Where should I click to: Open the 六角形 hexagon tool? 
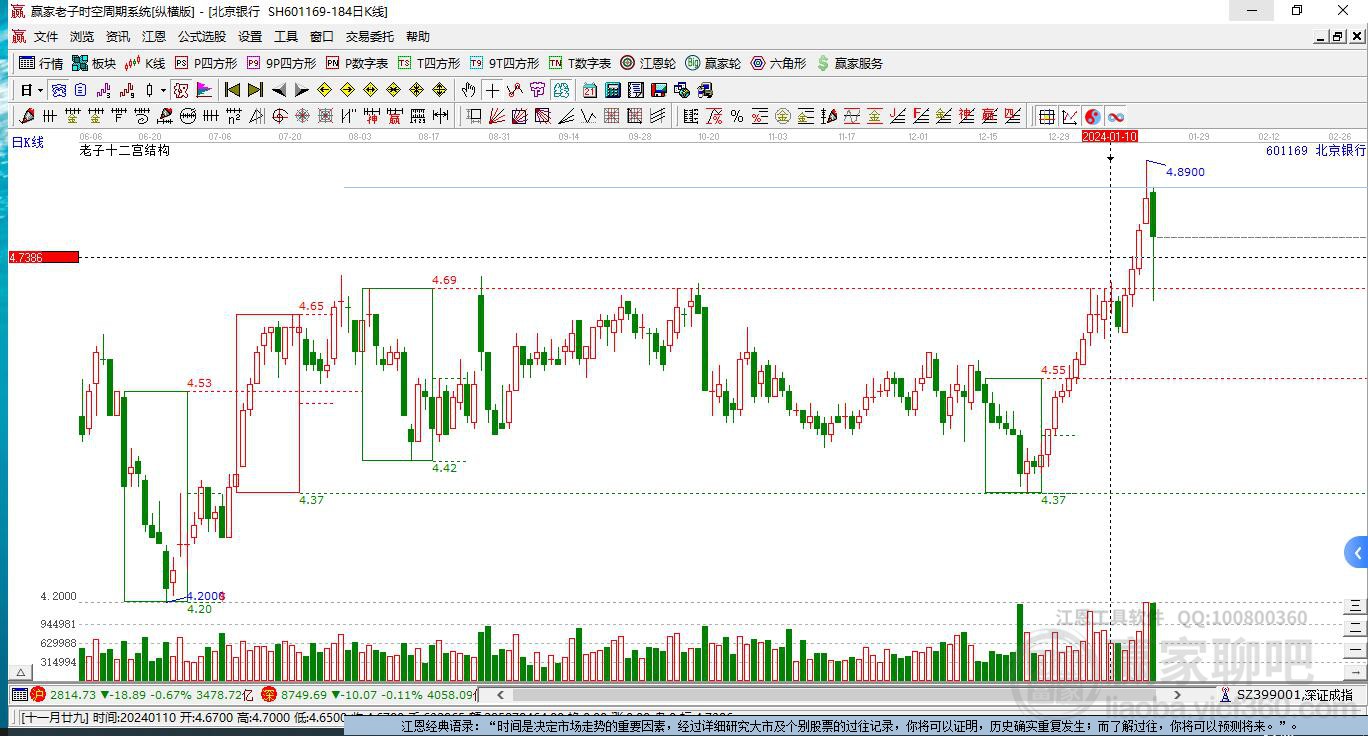tap(778, 63)
